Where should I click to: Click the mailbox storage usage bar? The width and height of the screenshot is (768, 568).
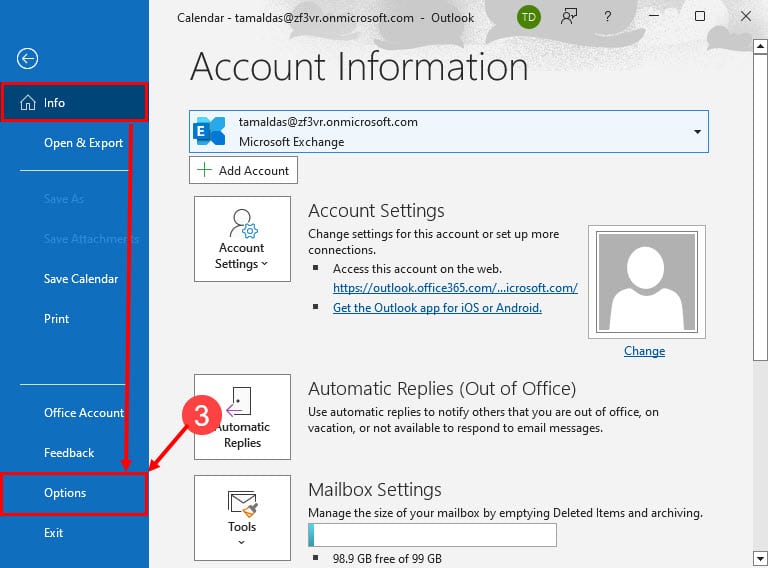click(432, 535)
